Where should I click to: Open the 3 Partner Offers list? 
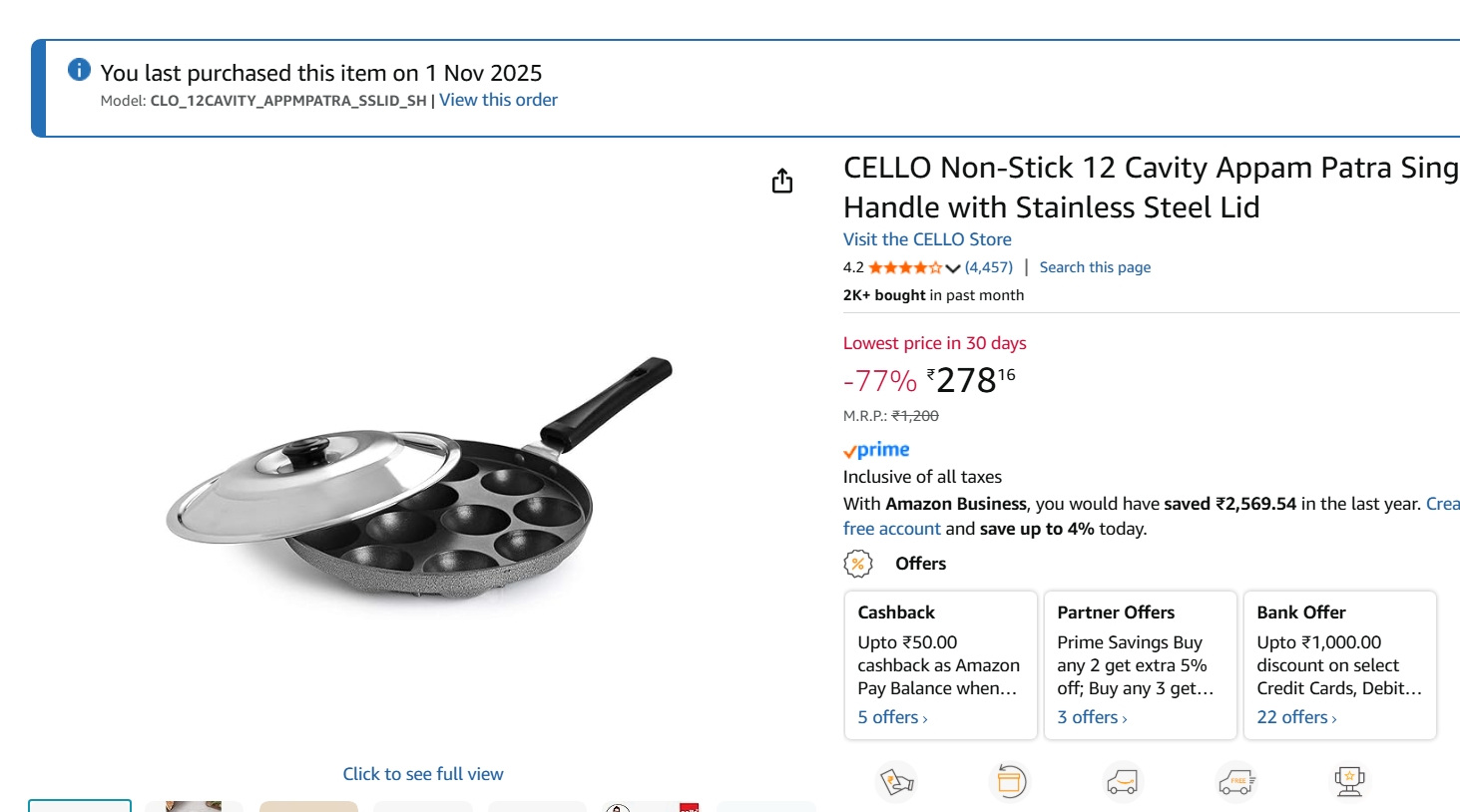pos(1091,716)
